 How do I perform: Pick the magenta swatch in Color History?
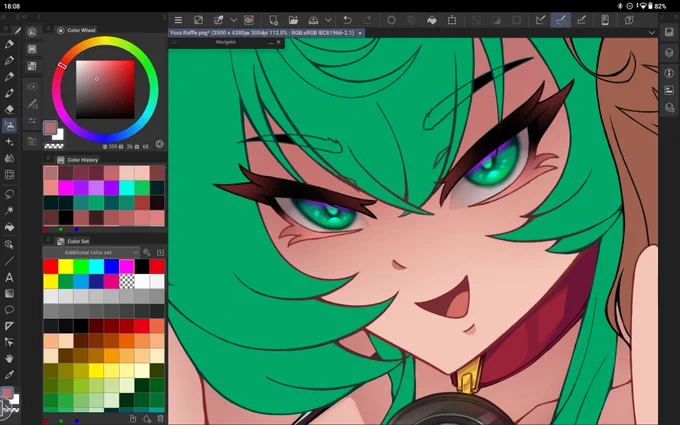[x=66, y=188]
